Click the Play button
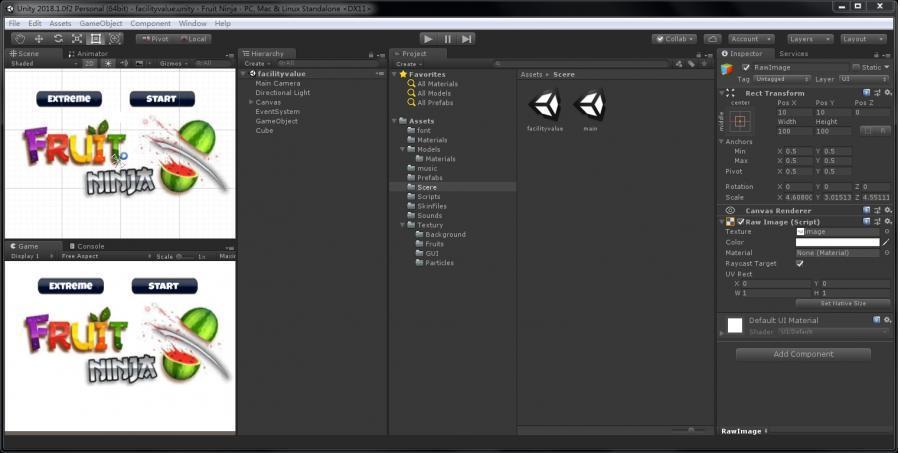900x453 pixels. pyautogui.click(x=427, y=39)
